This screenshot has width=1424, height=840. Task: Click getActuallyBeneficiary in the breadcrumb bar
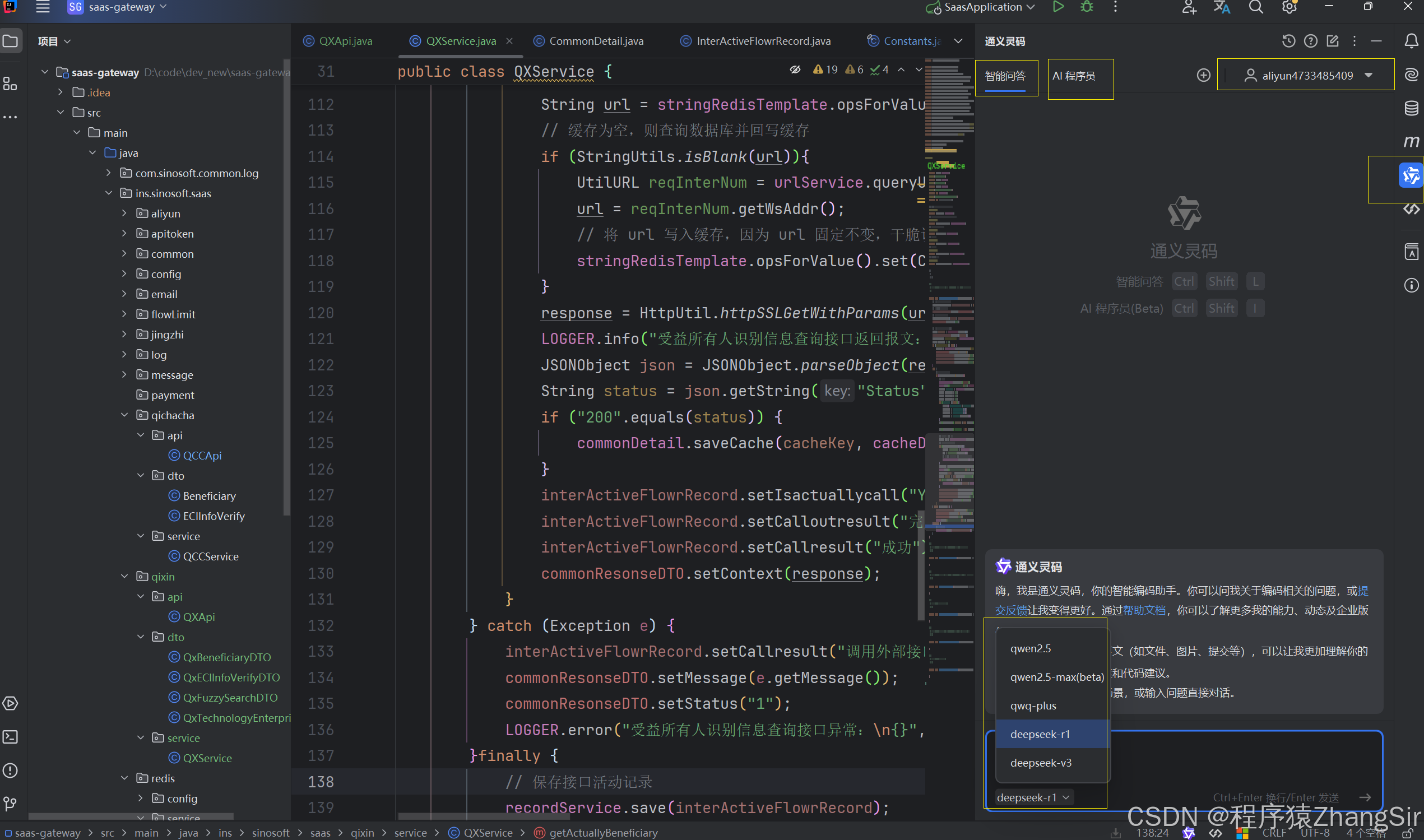596,833
